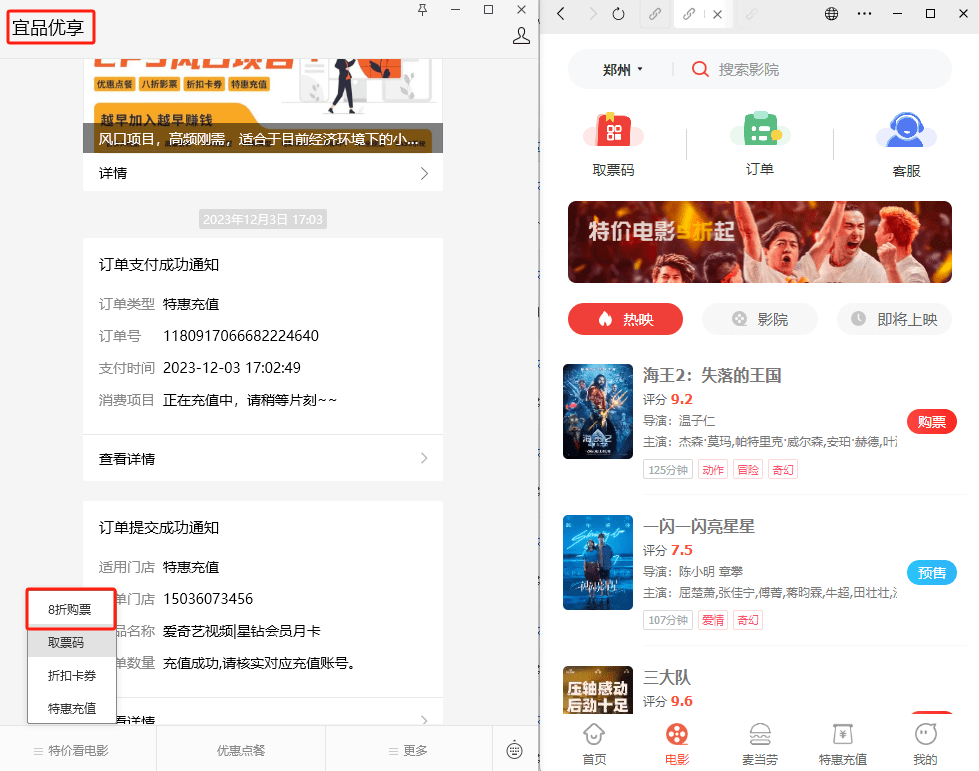The image size is (979, 771).
Task: Open the 海王2 movie poster
Action: click(598, 411)
